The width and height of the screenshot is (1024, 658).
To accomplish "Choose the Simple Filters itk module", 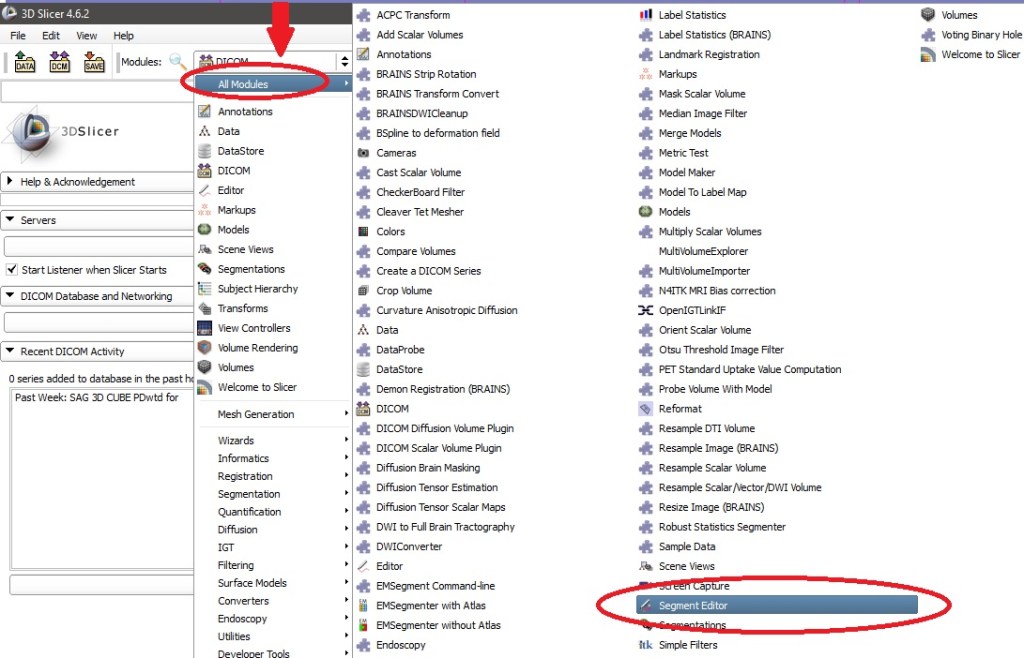I will (687, 645).
